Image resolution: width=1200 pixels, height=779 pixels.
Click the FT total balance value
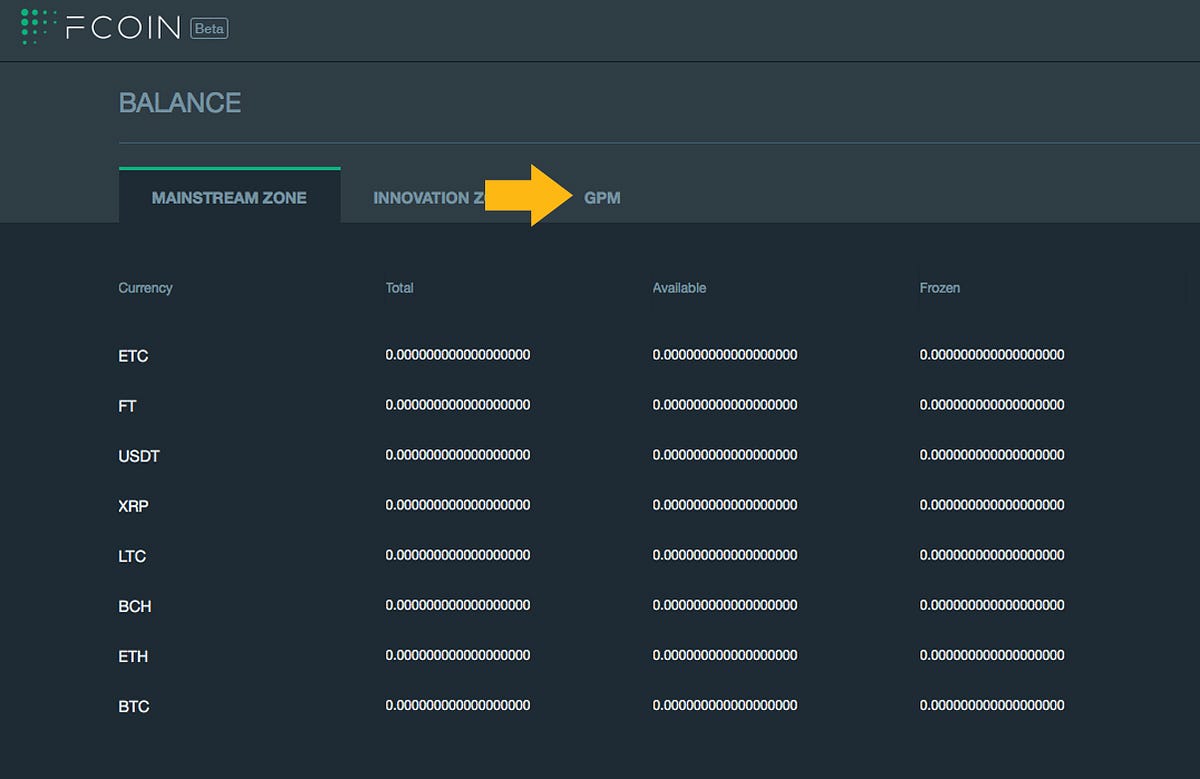[x=458, y=405]
